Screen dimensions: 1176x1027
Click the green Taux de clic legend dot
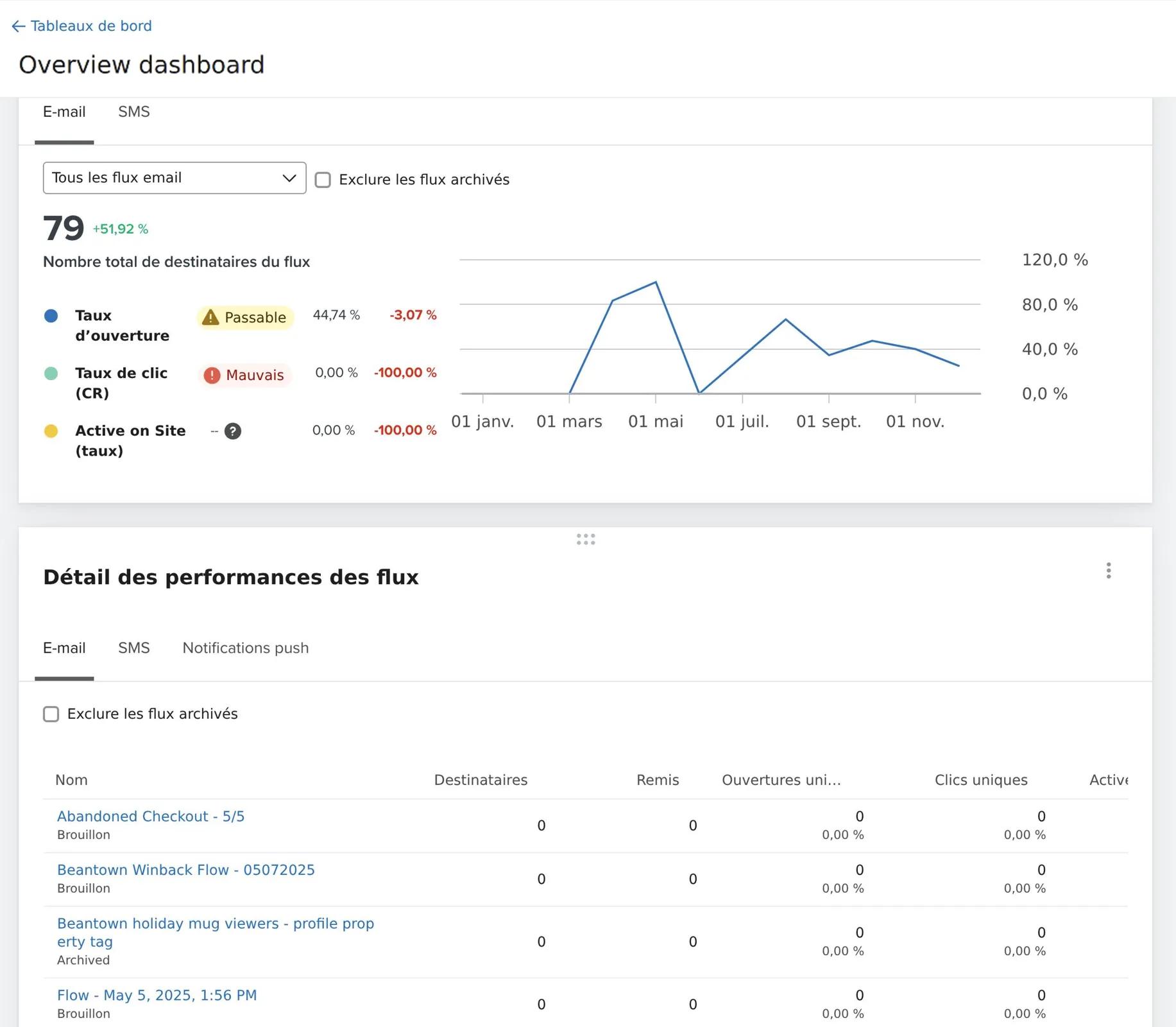click(x=51, y=374)
